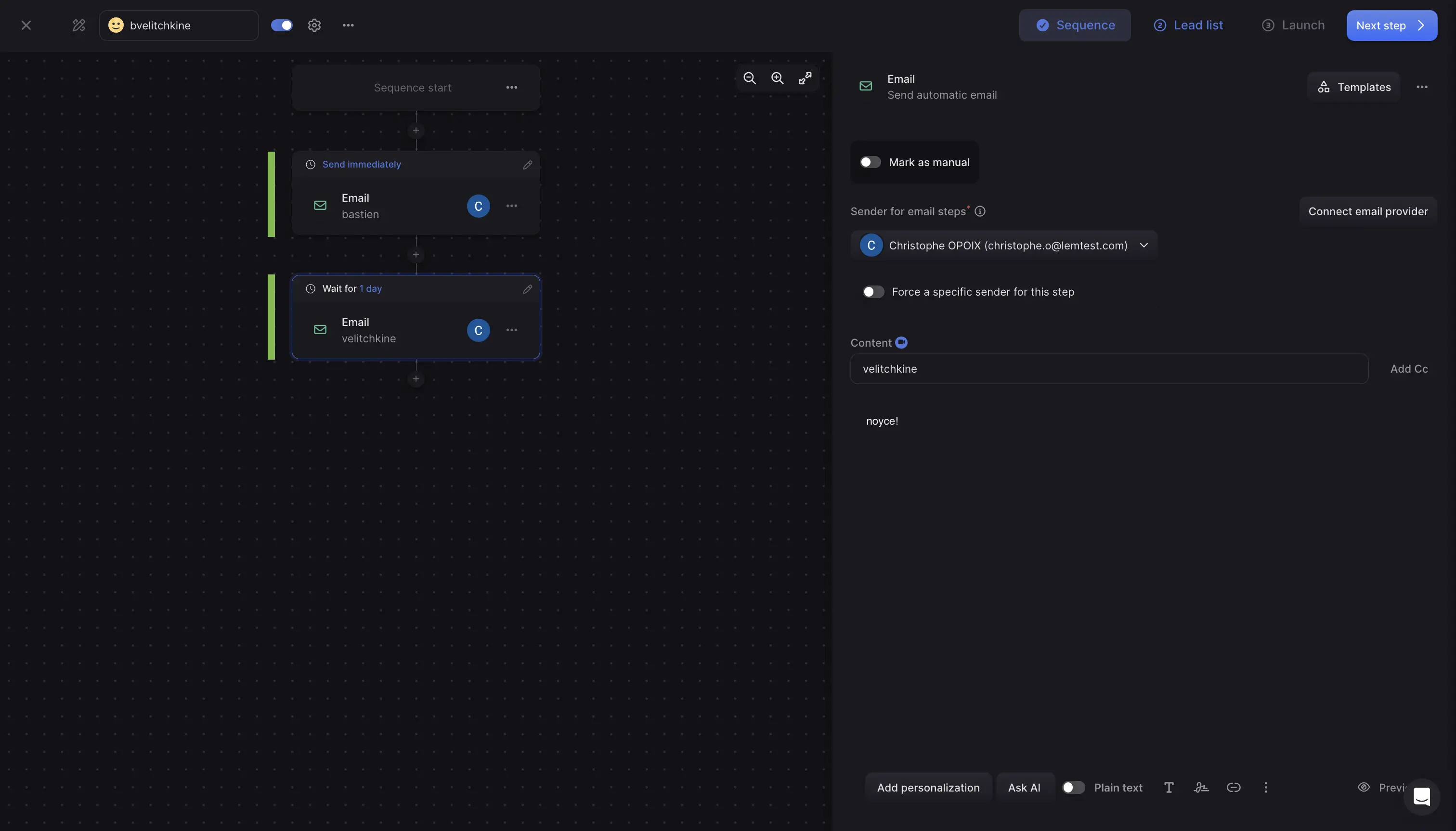The width and height of the screenshot is (1456, 831).
Task: Open options for bastien email step
Action: [x=511, y=206]
